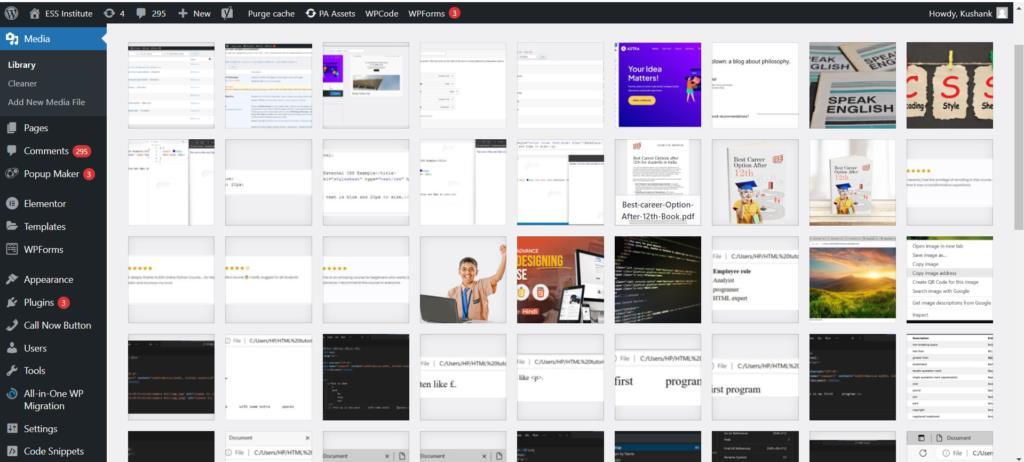
Task: Click the Plugins update badge 3
Action: coord(63,303)
